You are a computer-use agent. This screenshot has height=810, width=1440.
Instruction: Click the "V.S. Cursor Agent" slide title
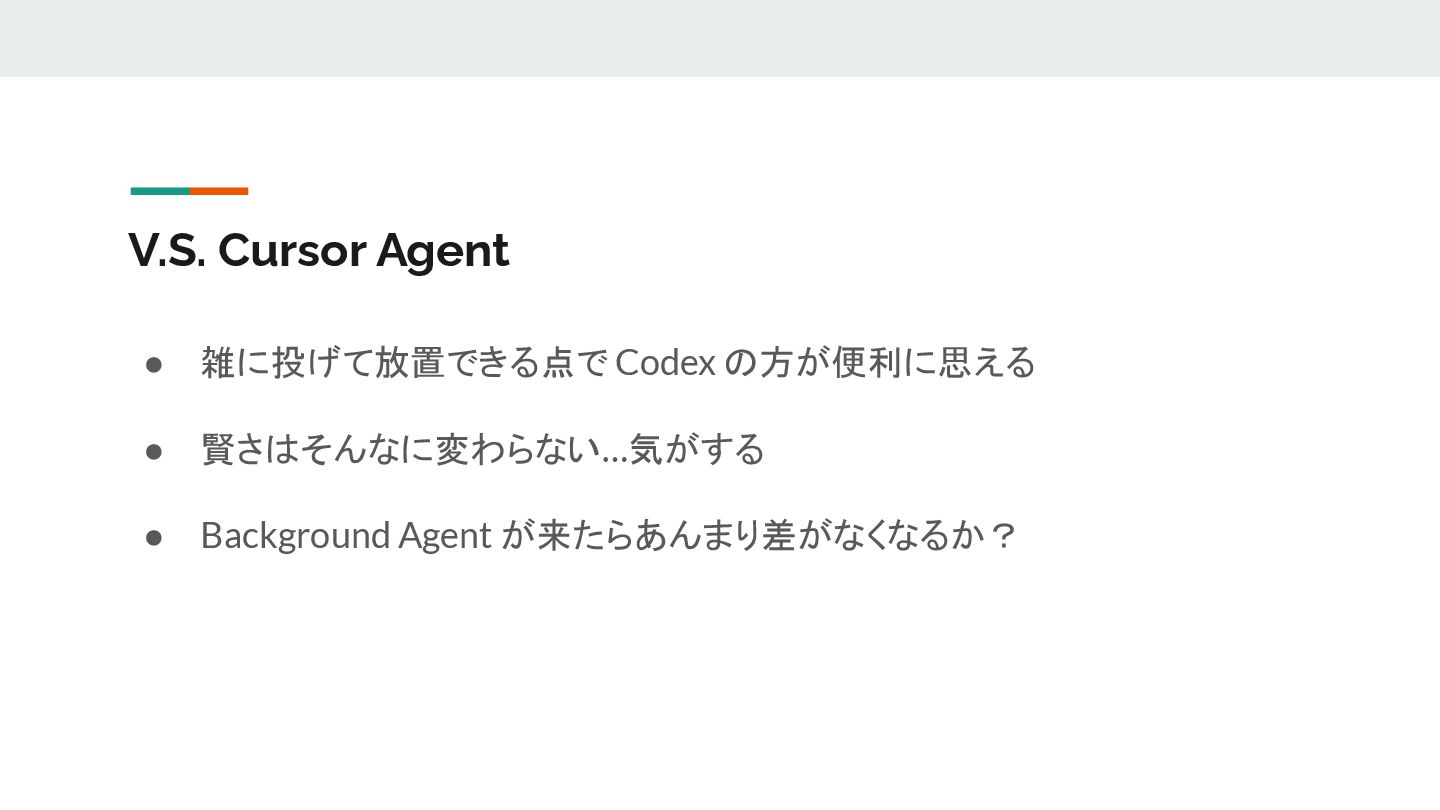[318, 250]
